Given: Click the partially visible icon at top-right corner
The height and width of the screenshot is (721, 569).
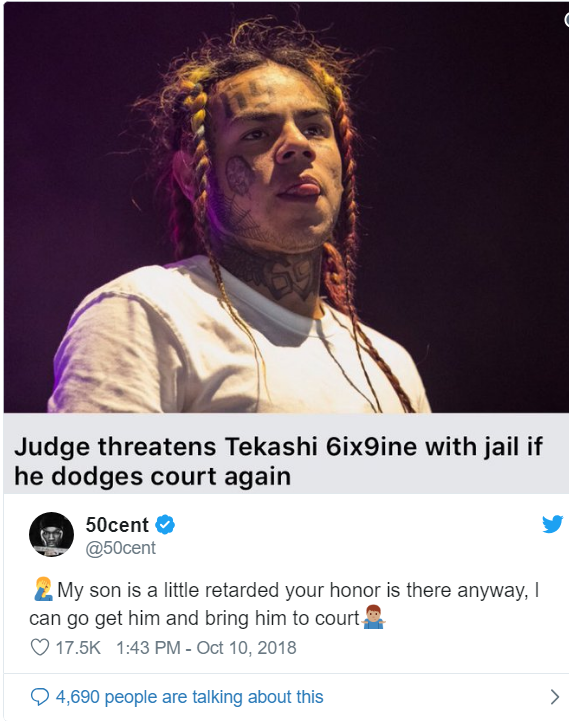Looking at the screenshot, I should point(566,19).
